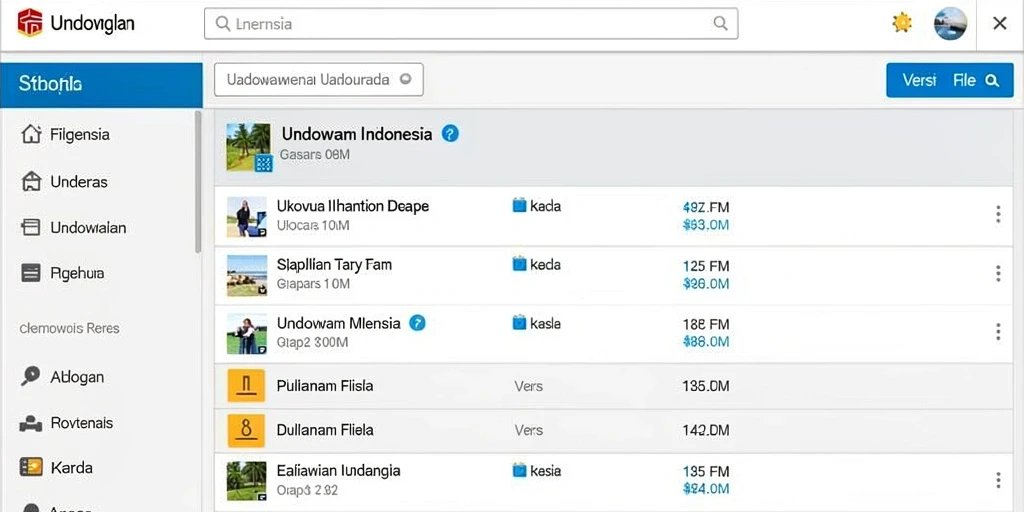The image size is (1024, 512).
Task: Click the main search input field
Action: [471, 24]
